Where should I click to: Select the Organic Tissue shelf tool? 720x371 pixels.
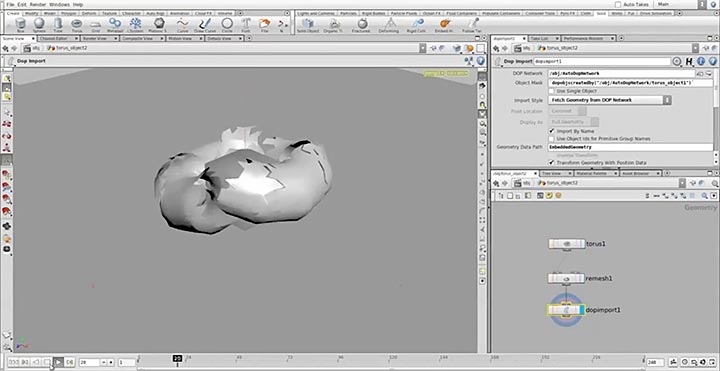(335, 25)
